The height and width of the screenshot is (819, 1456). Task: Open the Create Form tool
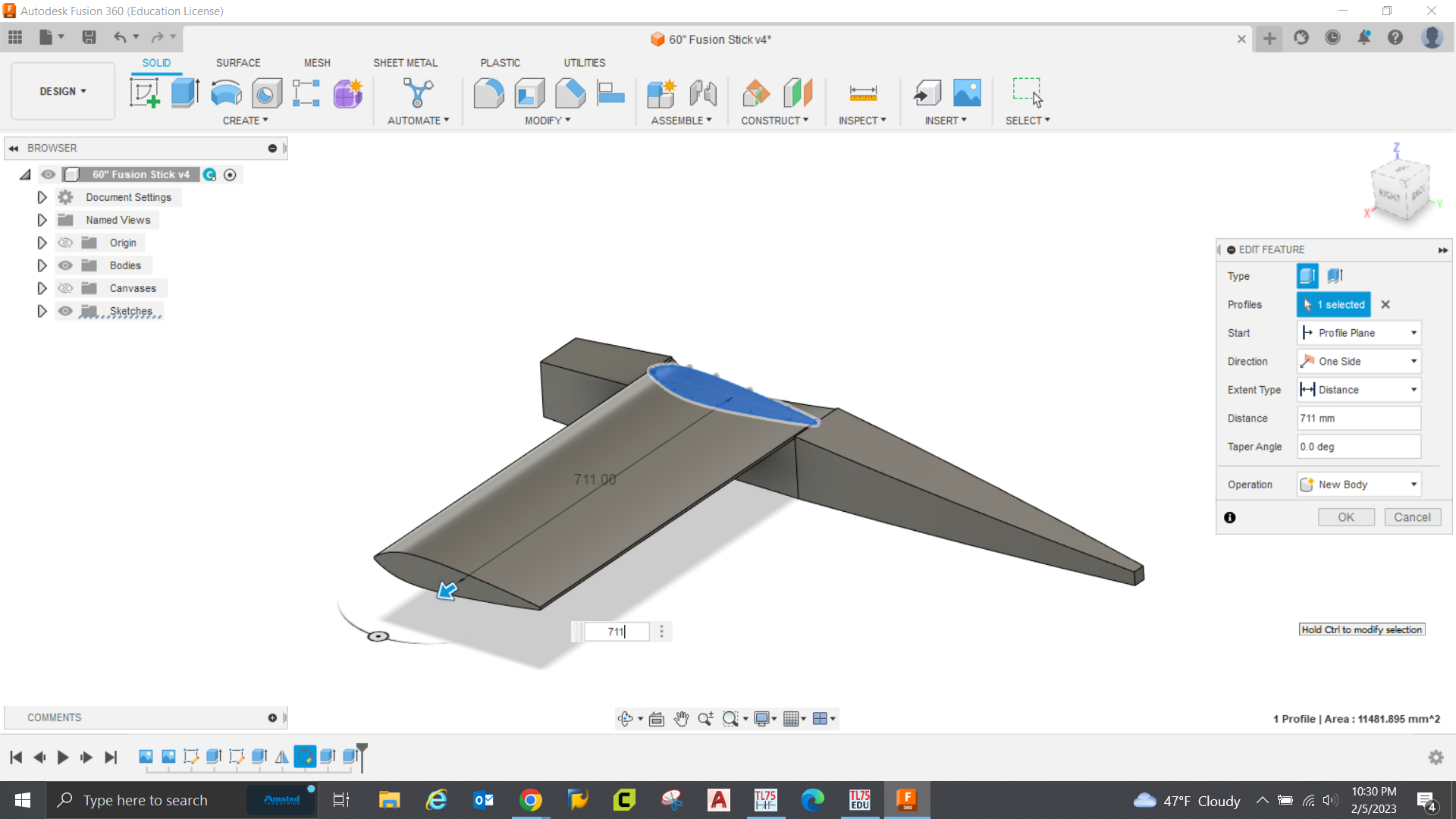[x=347, y=92]
